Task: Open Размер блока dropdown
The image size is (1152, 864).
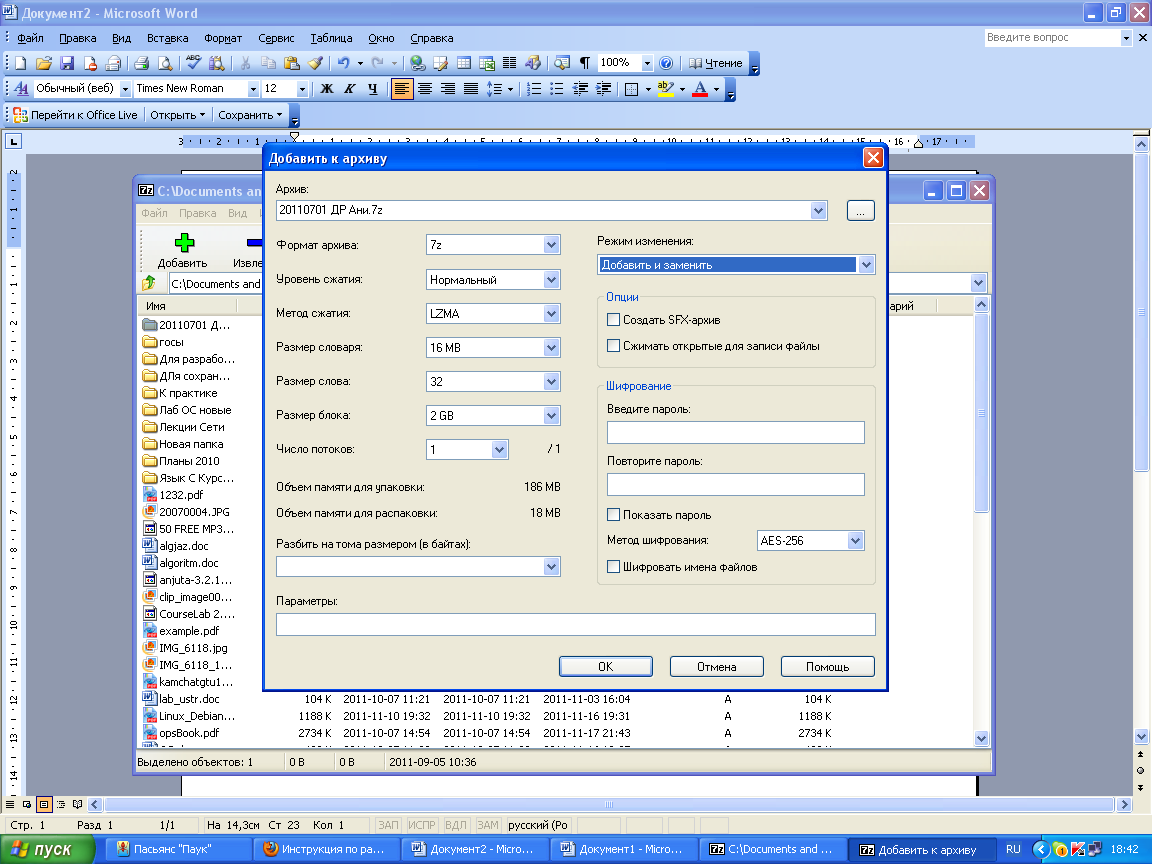Action: (552, 415)
